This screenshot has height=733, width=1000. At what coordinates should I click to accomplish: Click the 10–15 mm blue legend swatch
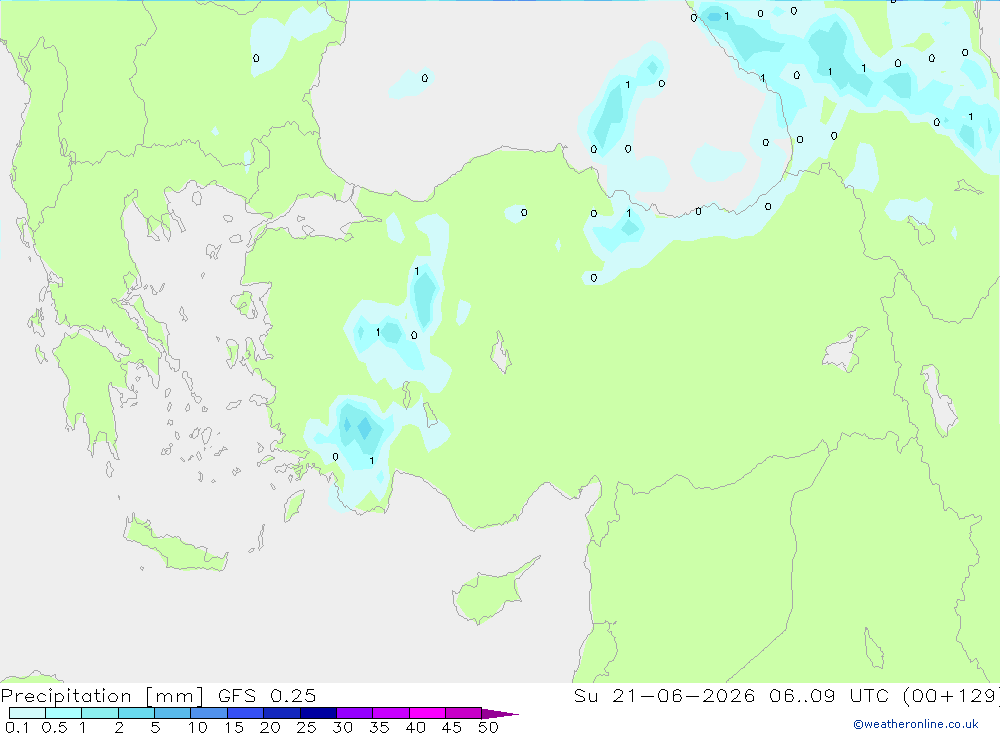209,713
